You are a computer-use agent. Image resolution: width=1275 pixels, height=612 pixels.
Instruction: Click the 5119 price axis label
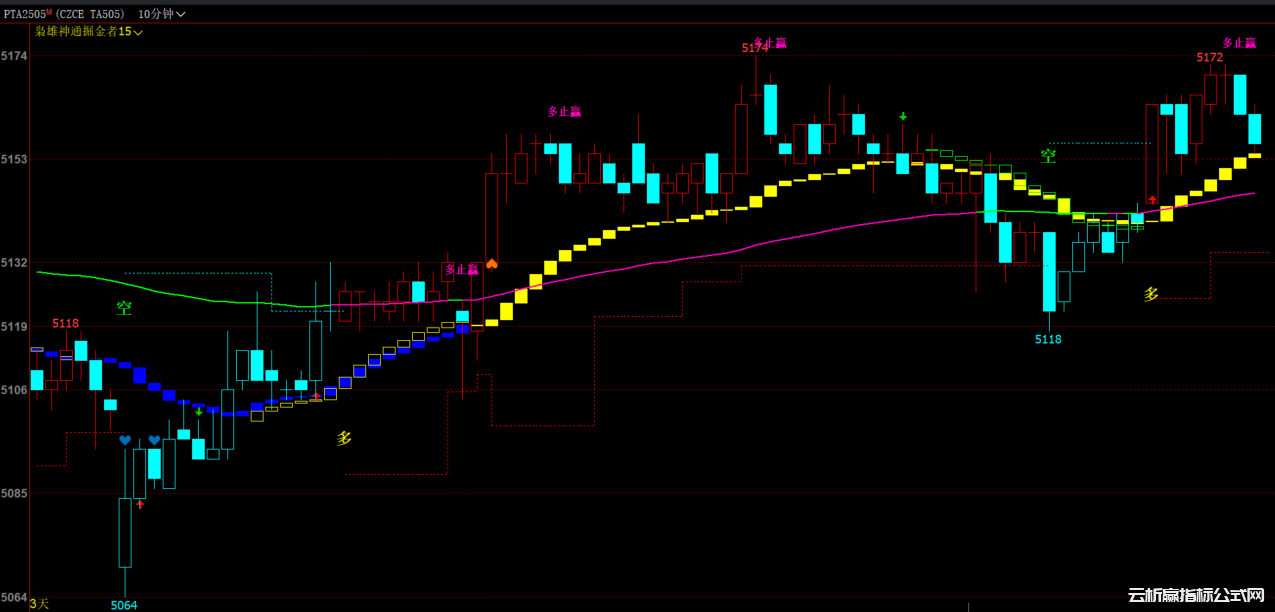(14, 326)
